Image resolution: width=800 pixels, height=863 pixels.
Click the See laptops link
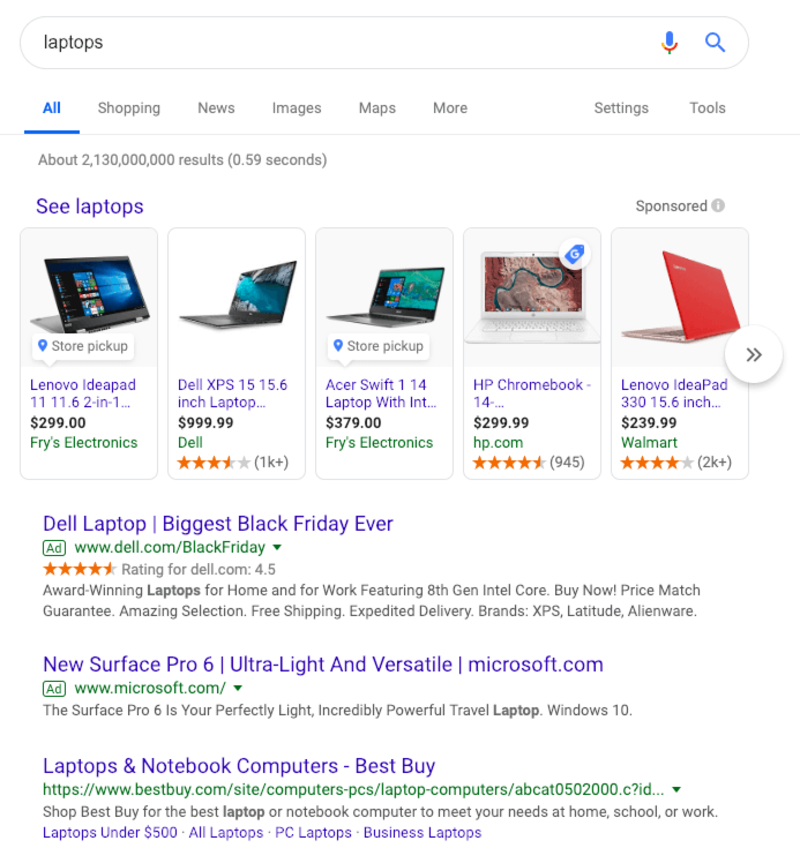pos(87,206)
